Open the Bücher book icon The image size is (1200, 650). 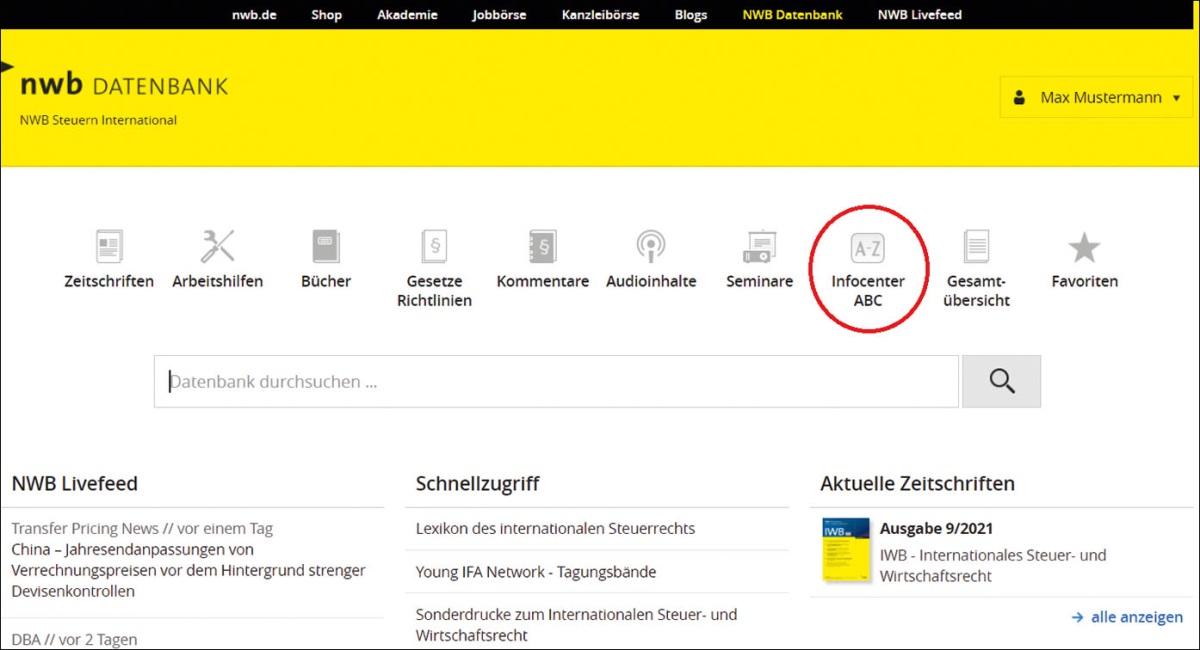point(326,246)
